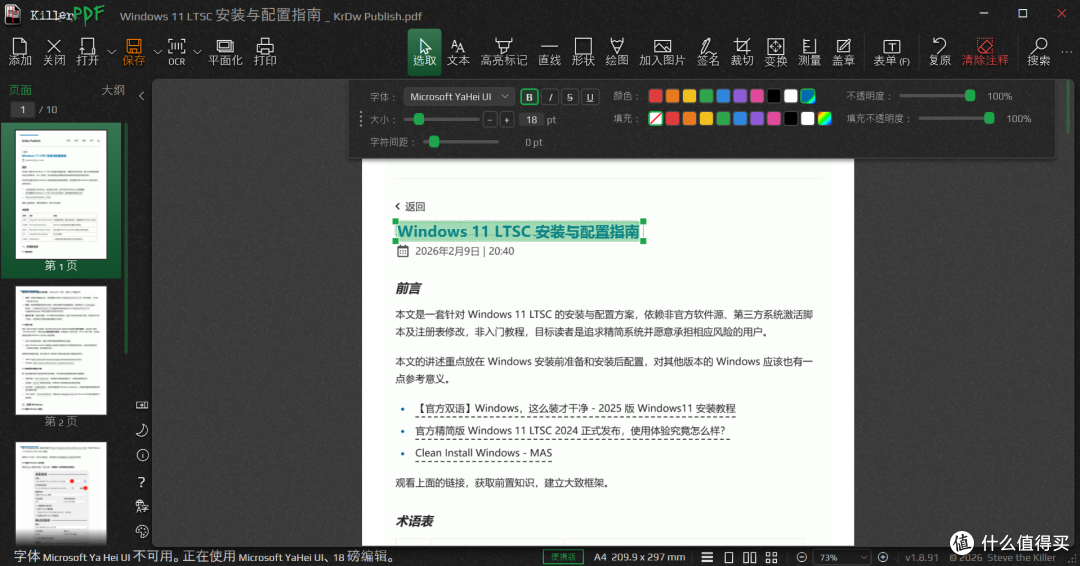Click the 18 pt font size field
The width and height of the screenshot is (1080, 566).
click(532, 120)
